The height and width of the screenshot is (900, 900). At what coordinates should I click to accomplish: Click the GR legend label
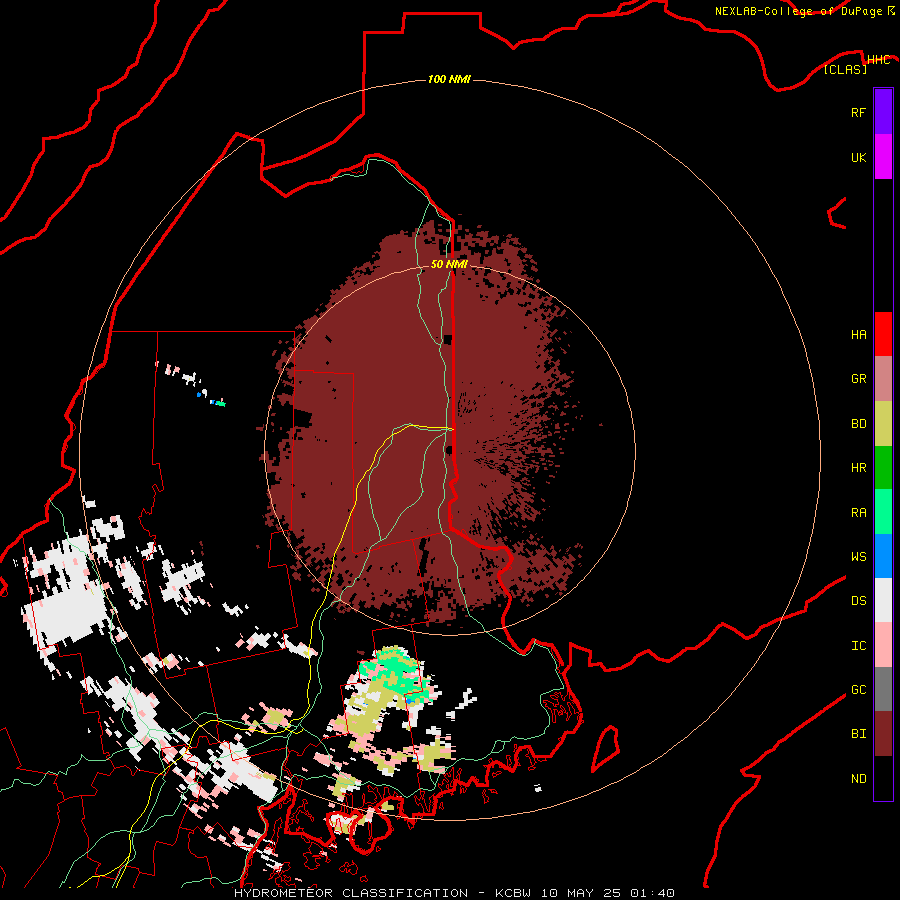coord(858,379)
